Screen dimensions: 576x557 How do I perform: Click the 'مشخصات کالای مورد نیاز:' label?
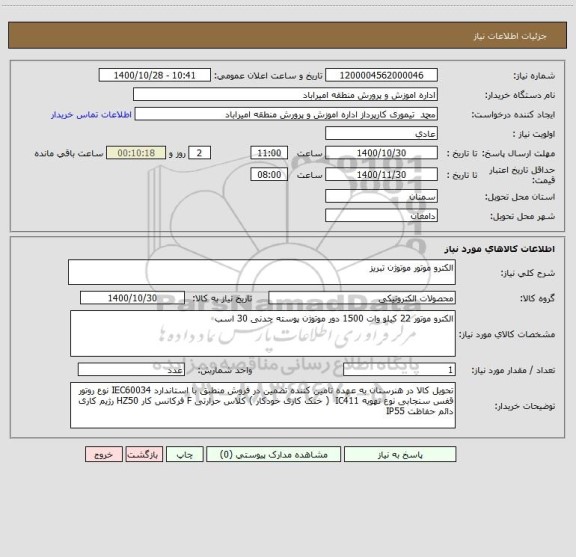[x=507, y=334]
